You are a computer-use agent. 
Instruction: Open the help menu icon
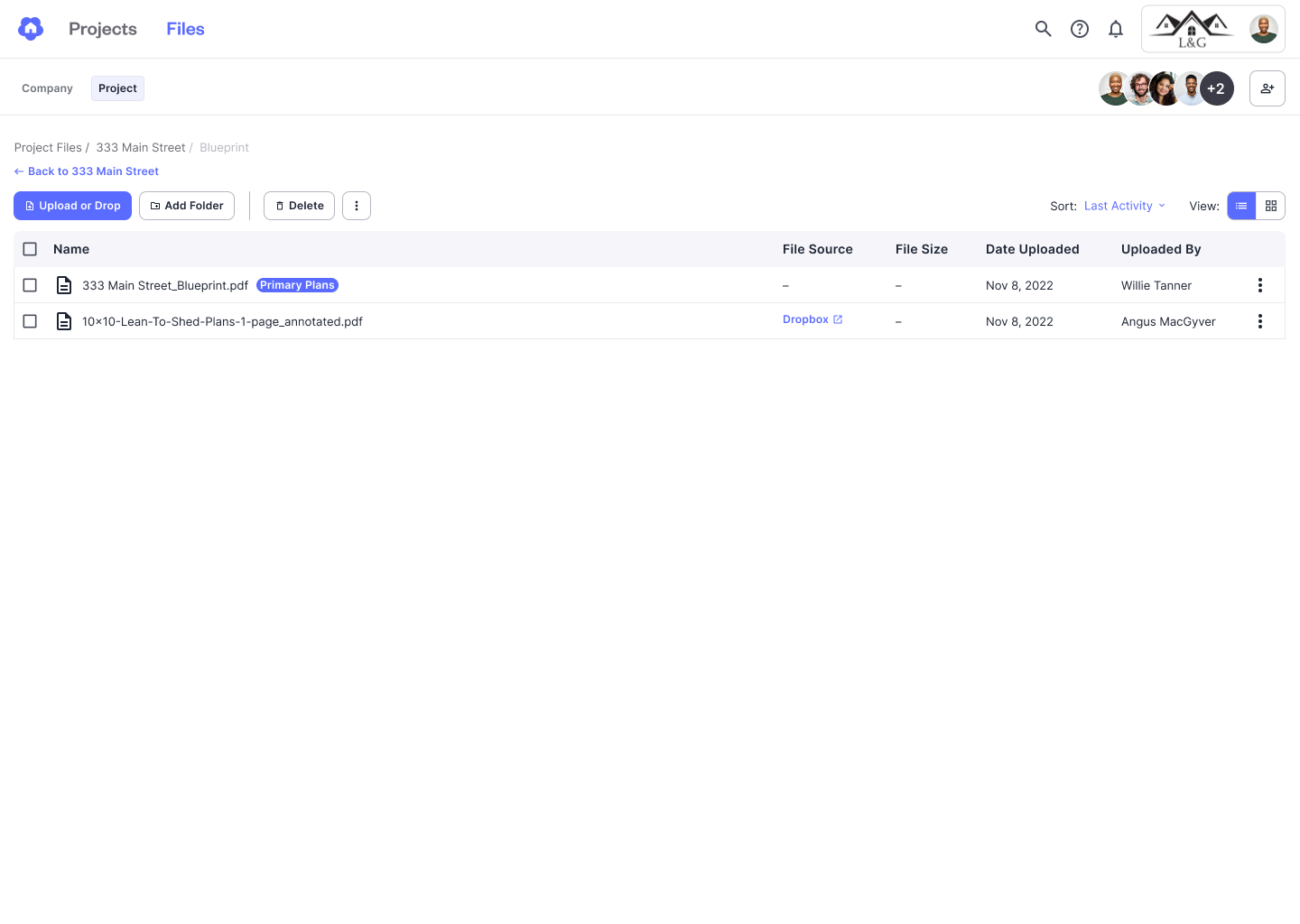(x=1079, y=29)
